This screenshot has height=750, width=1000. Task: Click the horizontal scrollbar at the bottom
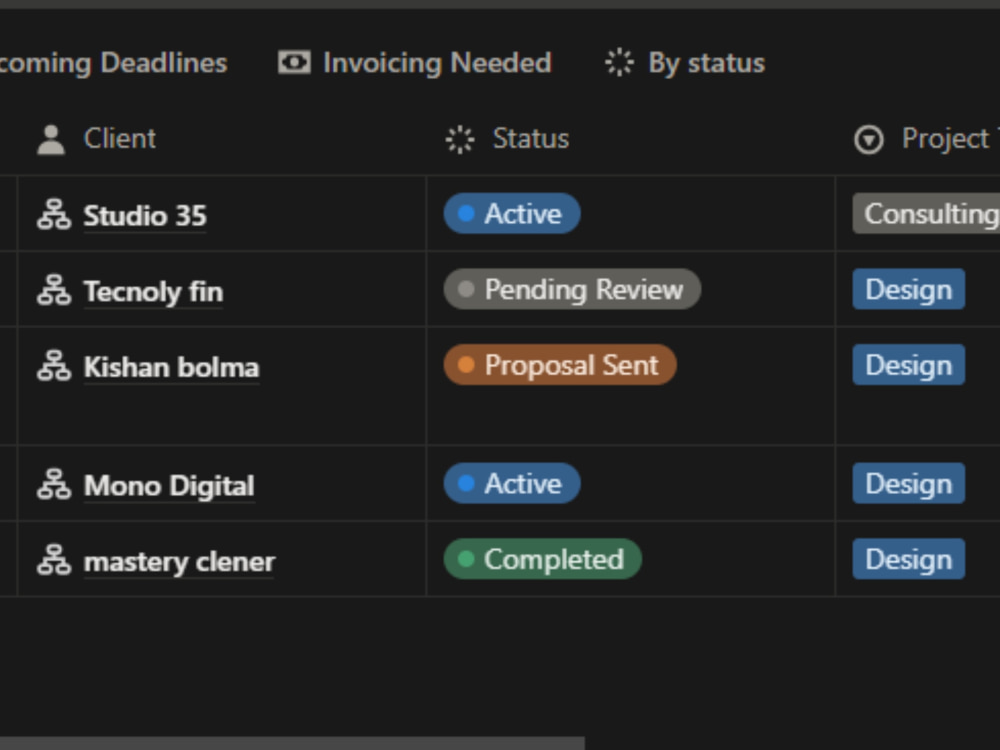292,744
